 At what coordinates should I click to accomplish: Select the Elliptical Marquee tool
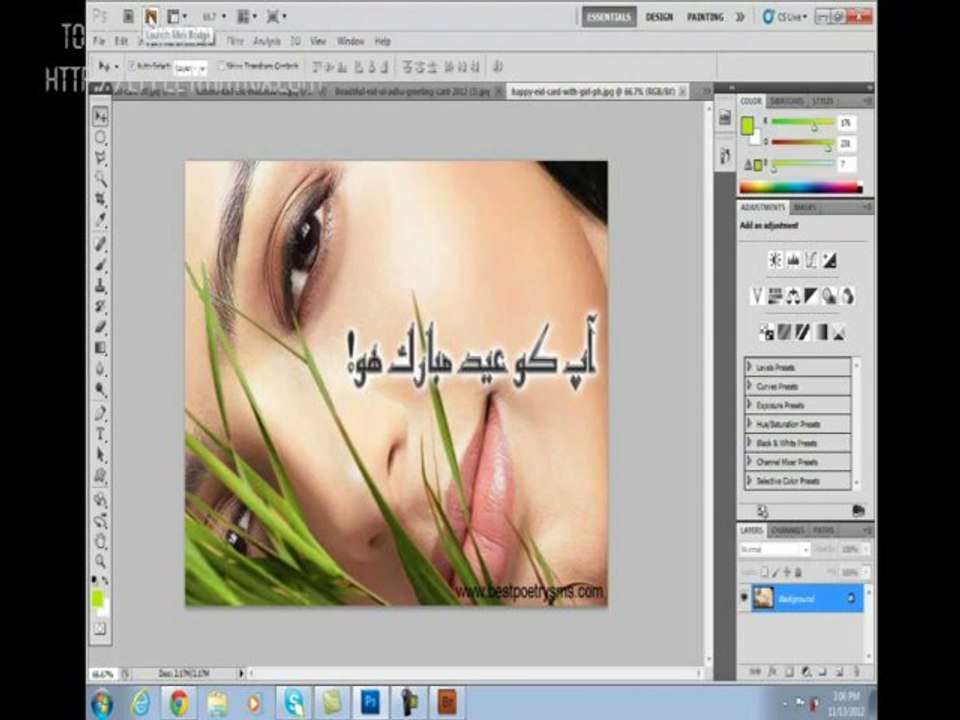click(x=100, y=137)
